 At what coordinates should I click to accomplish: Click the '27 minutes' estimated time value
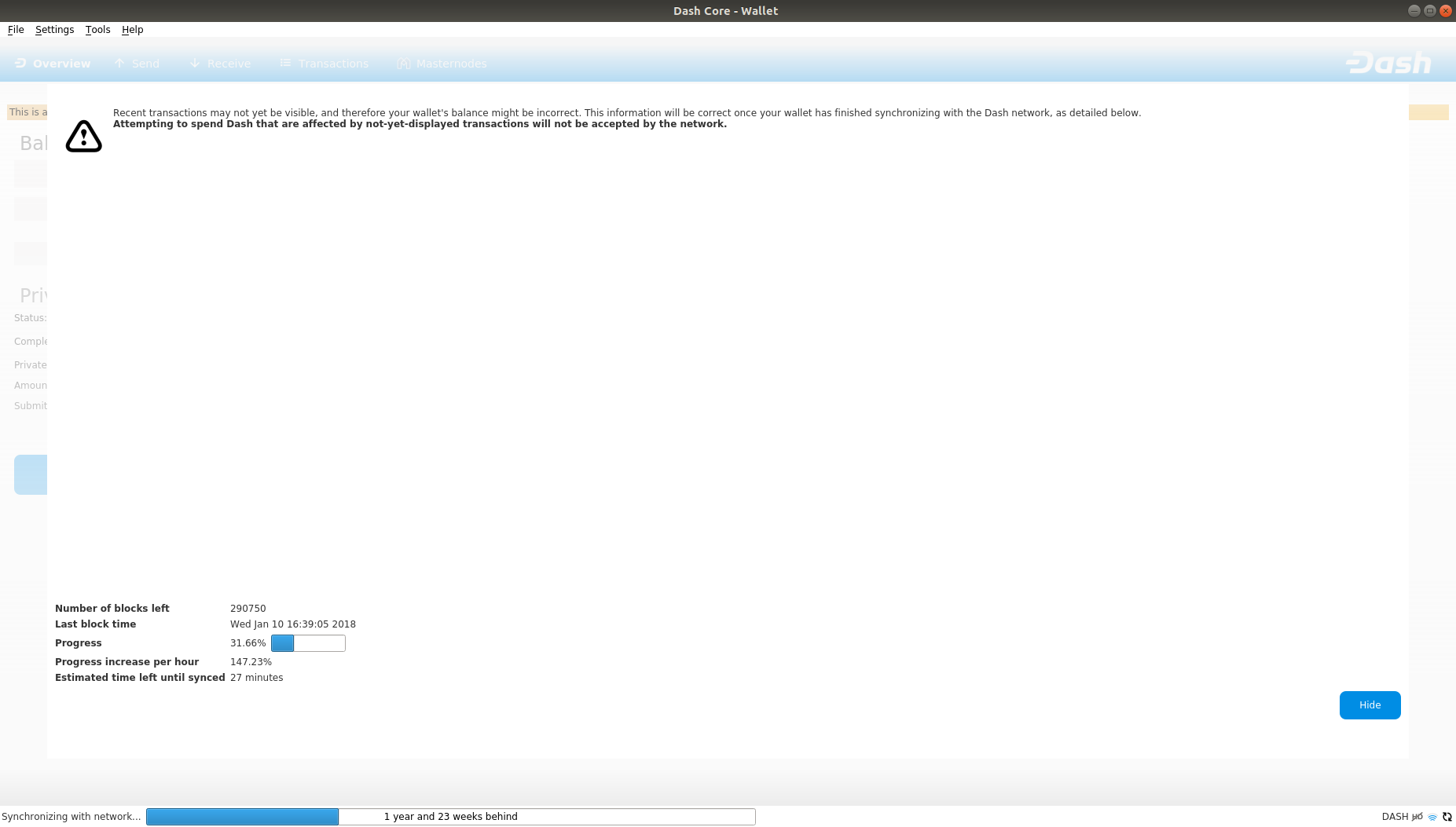pos(257,678)
